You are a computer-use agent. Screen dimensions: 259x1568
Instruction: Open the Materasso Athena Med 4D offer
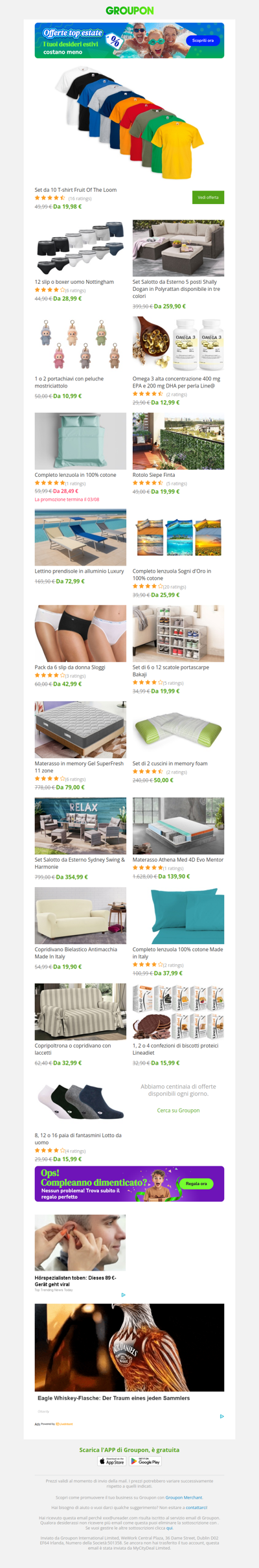pos(178,860)
